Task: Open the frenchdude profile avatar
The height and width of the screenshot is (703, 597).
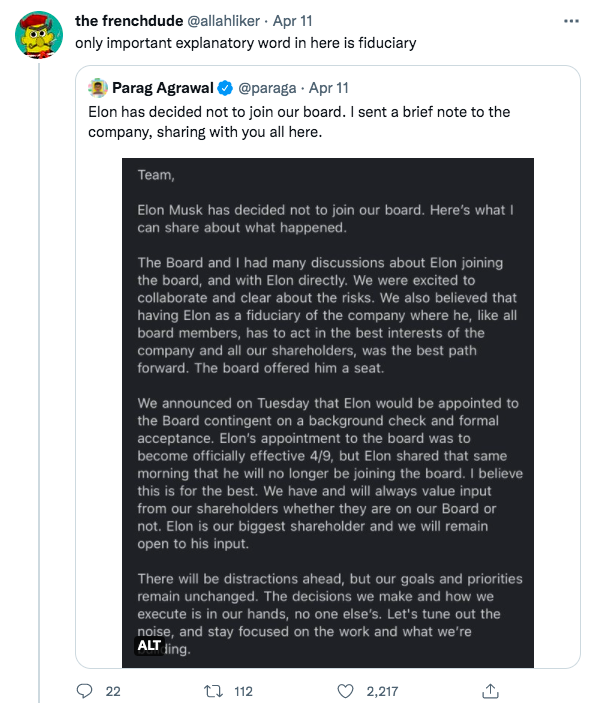Action: [x=39, y=35]
